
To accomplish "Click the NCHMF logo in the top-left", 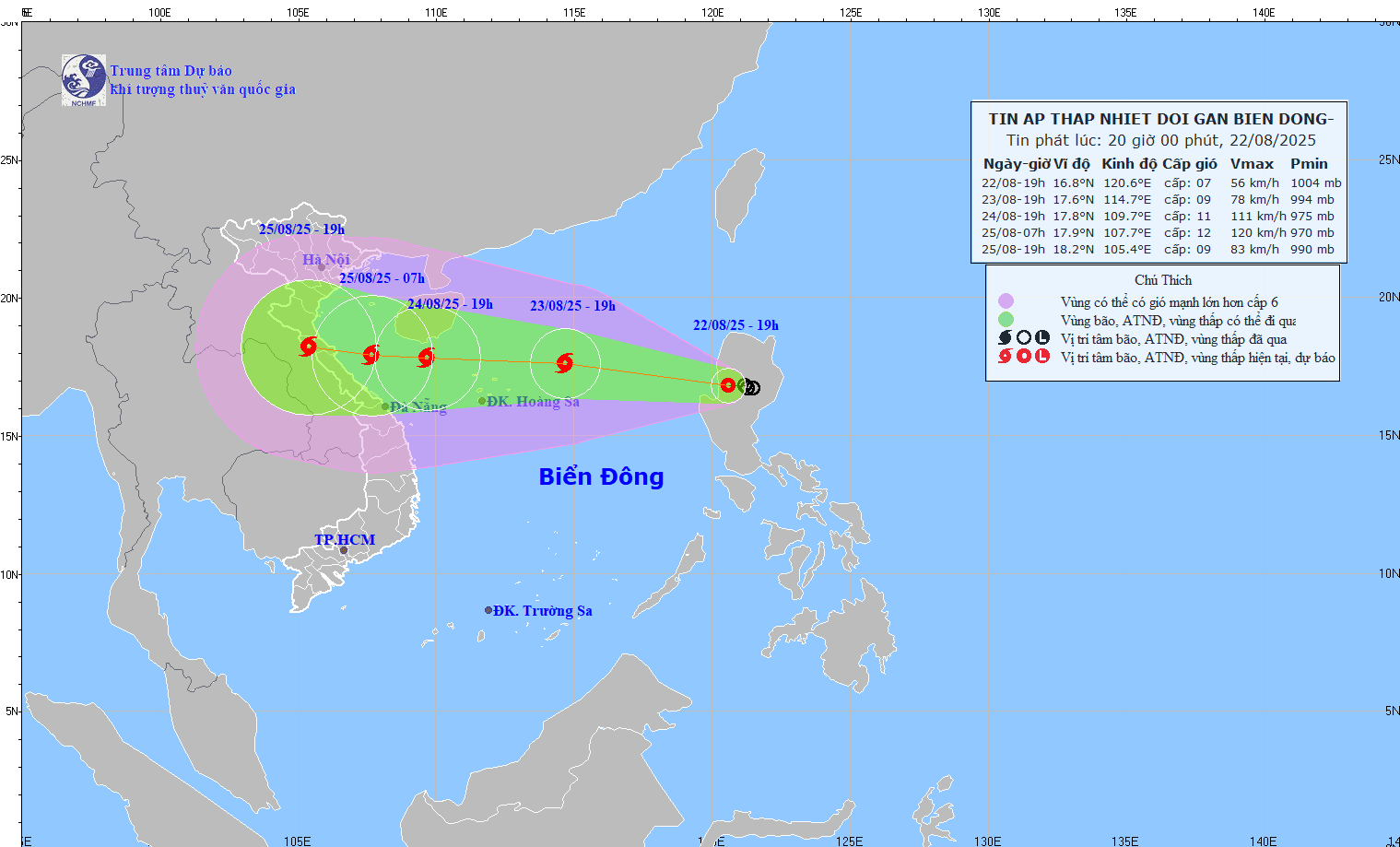I will 83,80.
